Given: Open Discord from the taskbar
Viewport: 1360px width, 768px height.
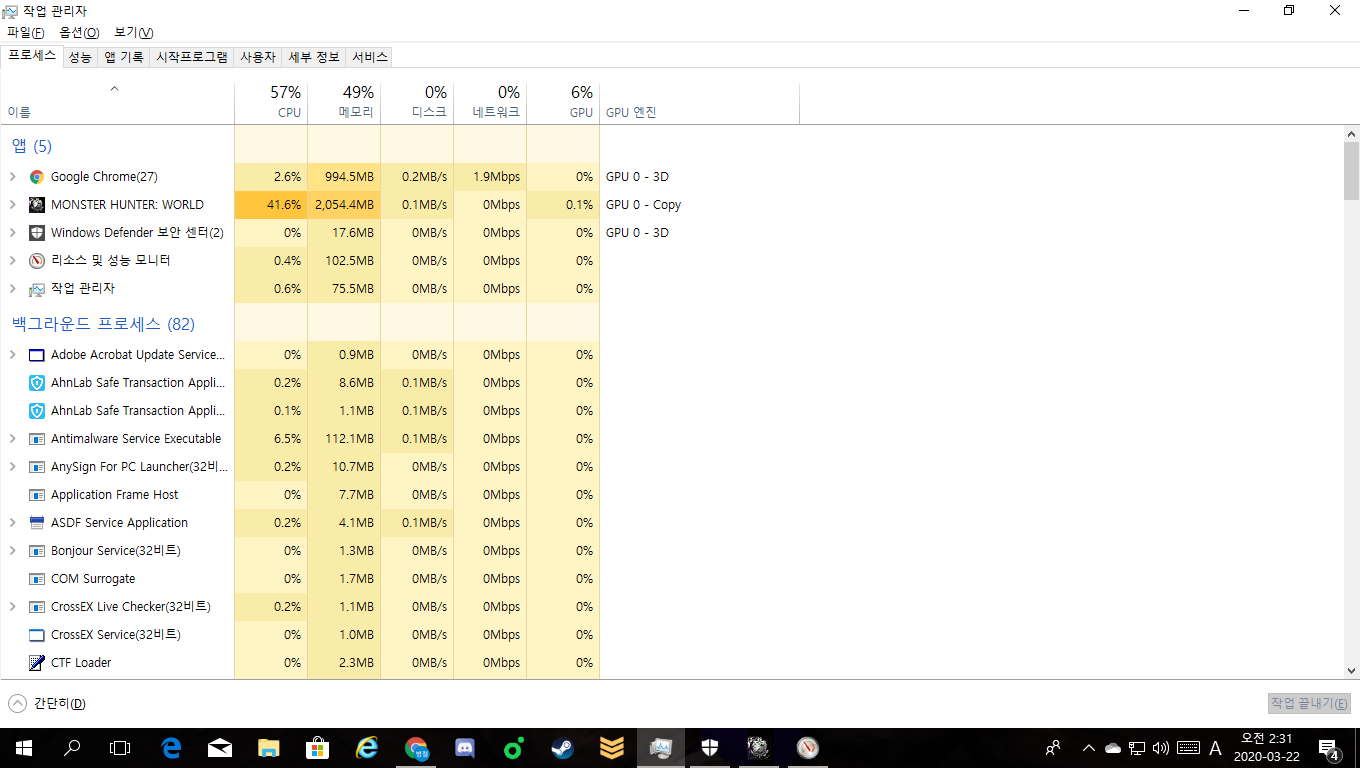Looking at the screenshot, I should click(x=465, y=748).
